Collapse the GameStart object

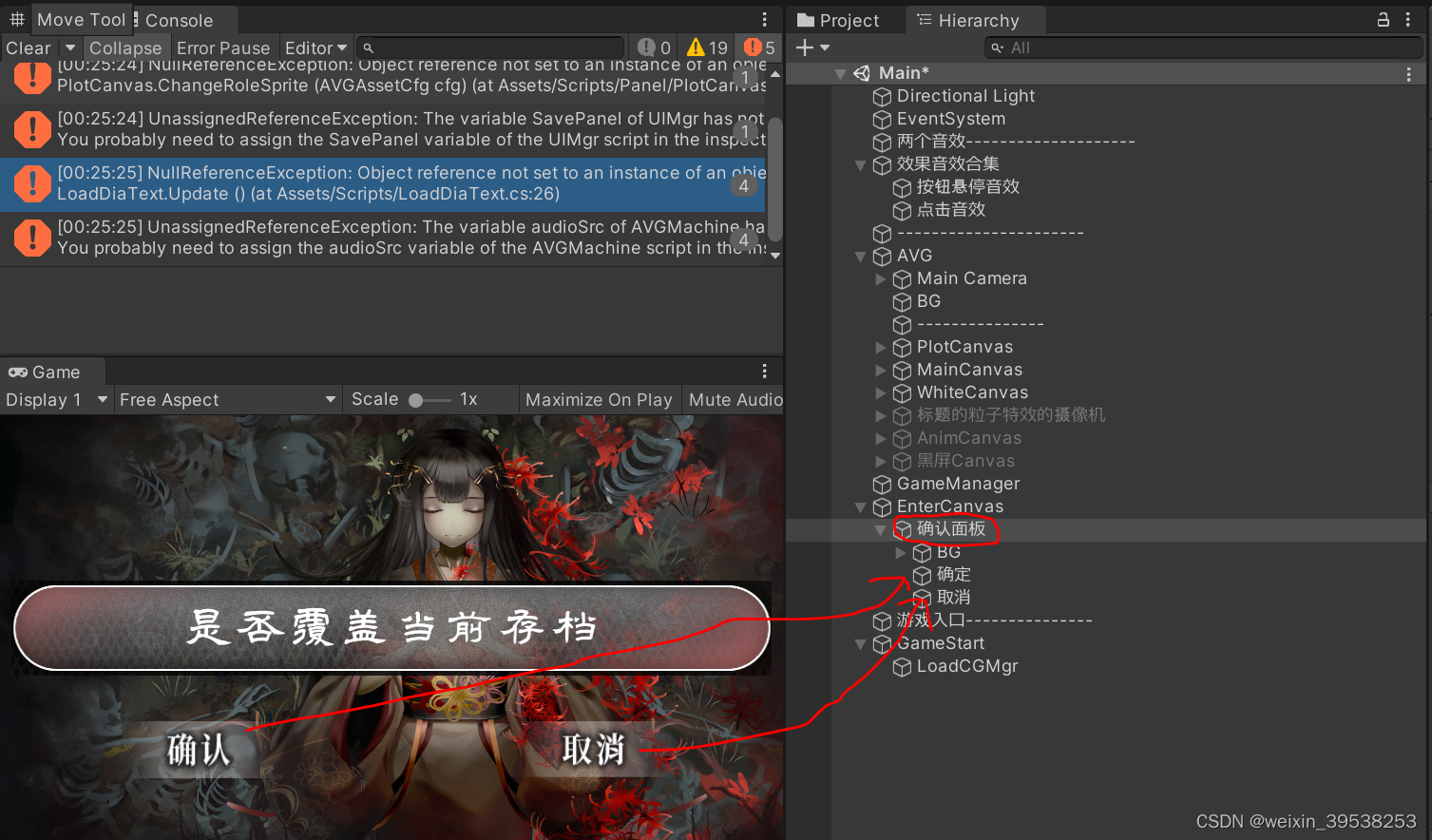860,644
